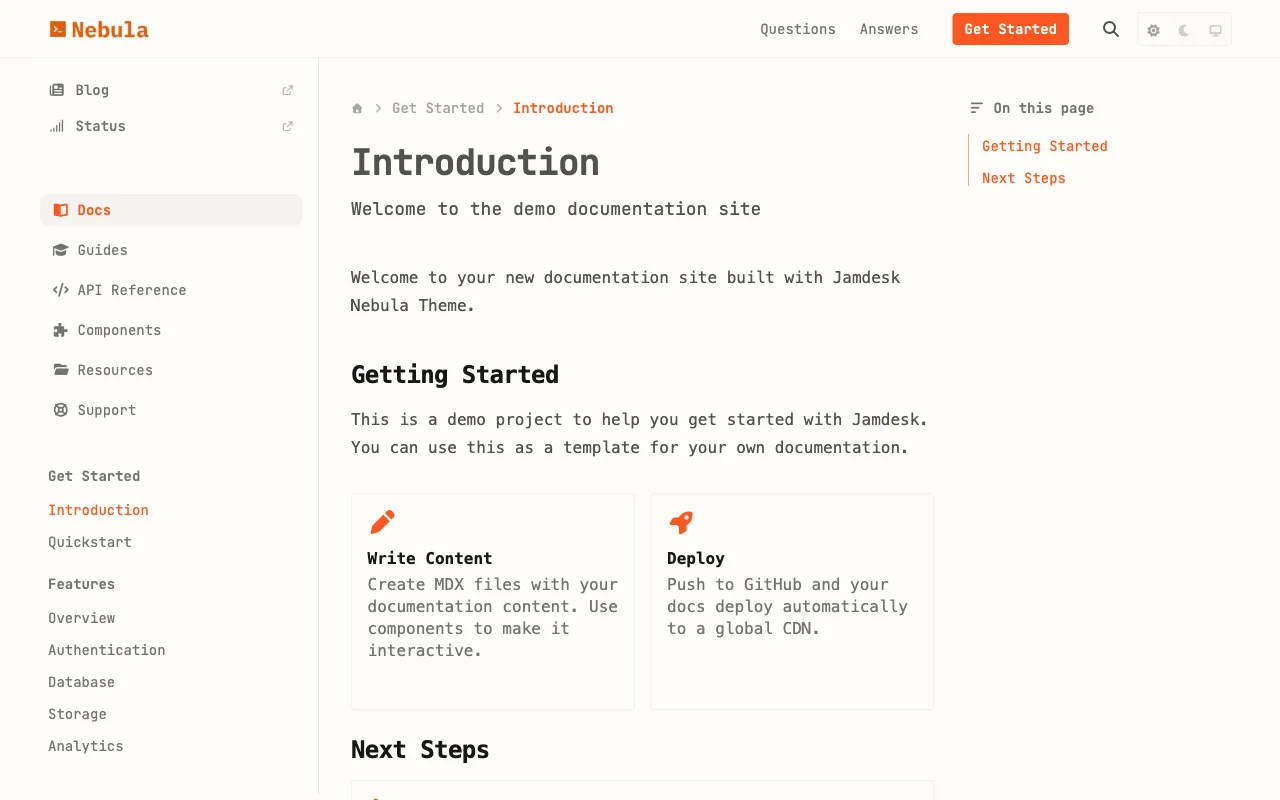The image size is (1280, 800).
Task: Click Get Started in the breadcrumb
Action: (x=438, y=108)
